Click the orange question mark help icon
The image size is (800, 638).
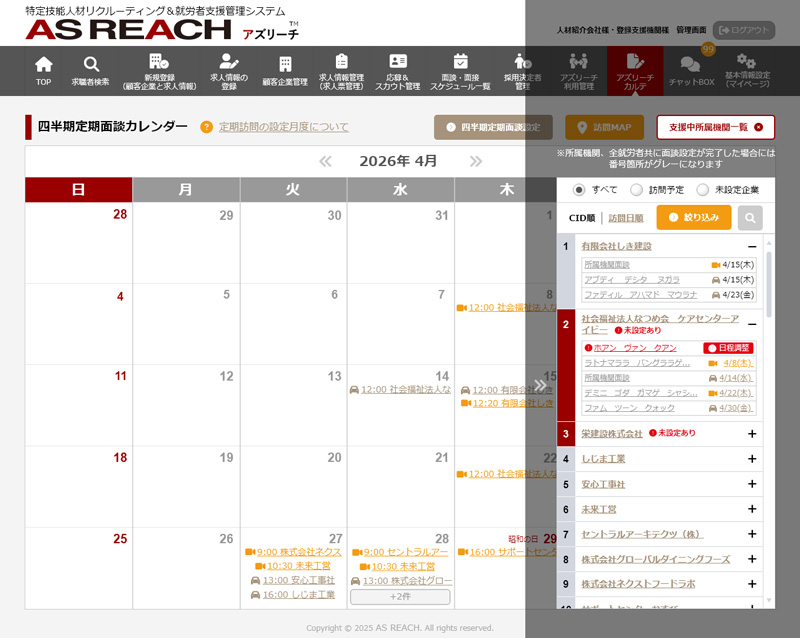tap(206, 127)
